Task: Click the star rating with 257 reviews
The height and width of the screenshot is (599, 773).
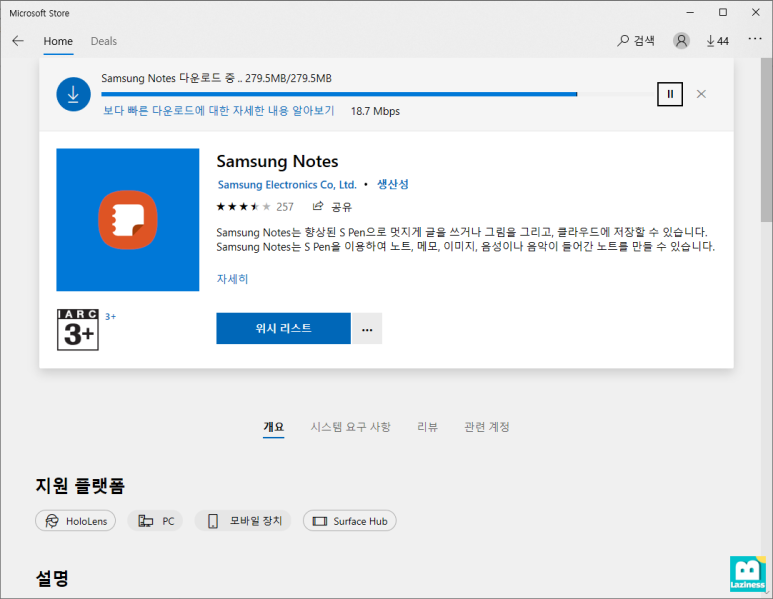Action: tap(255, 207)
